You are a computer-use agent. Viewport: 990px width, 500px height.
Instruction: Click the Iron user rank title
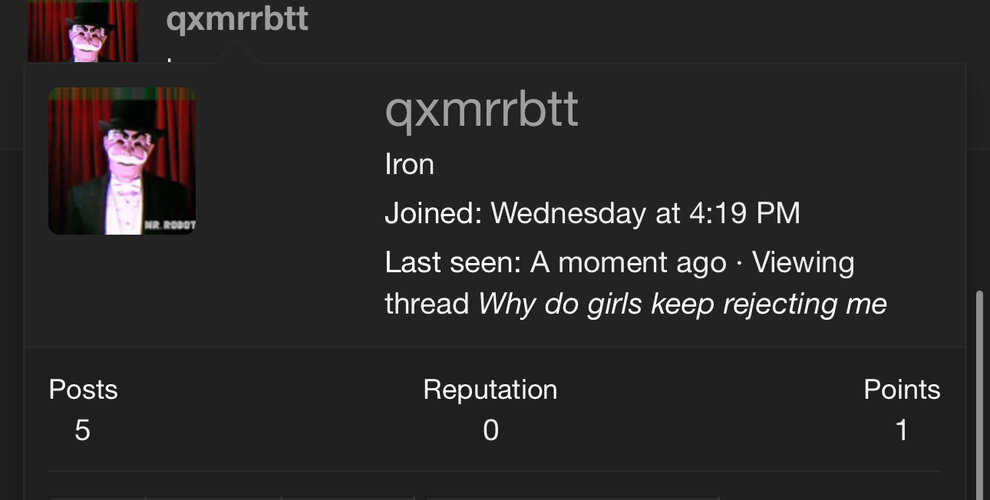pos(409,165)
